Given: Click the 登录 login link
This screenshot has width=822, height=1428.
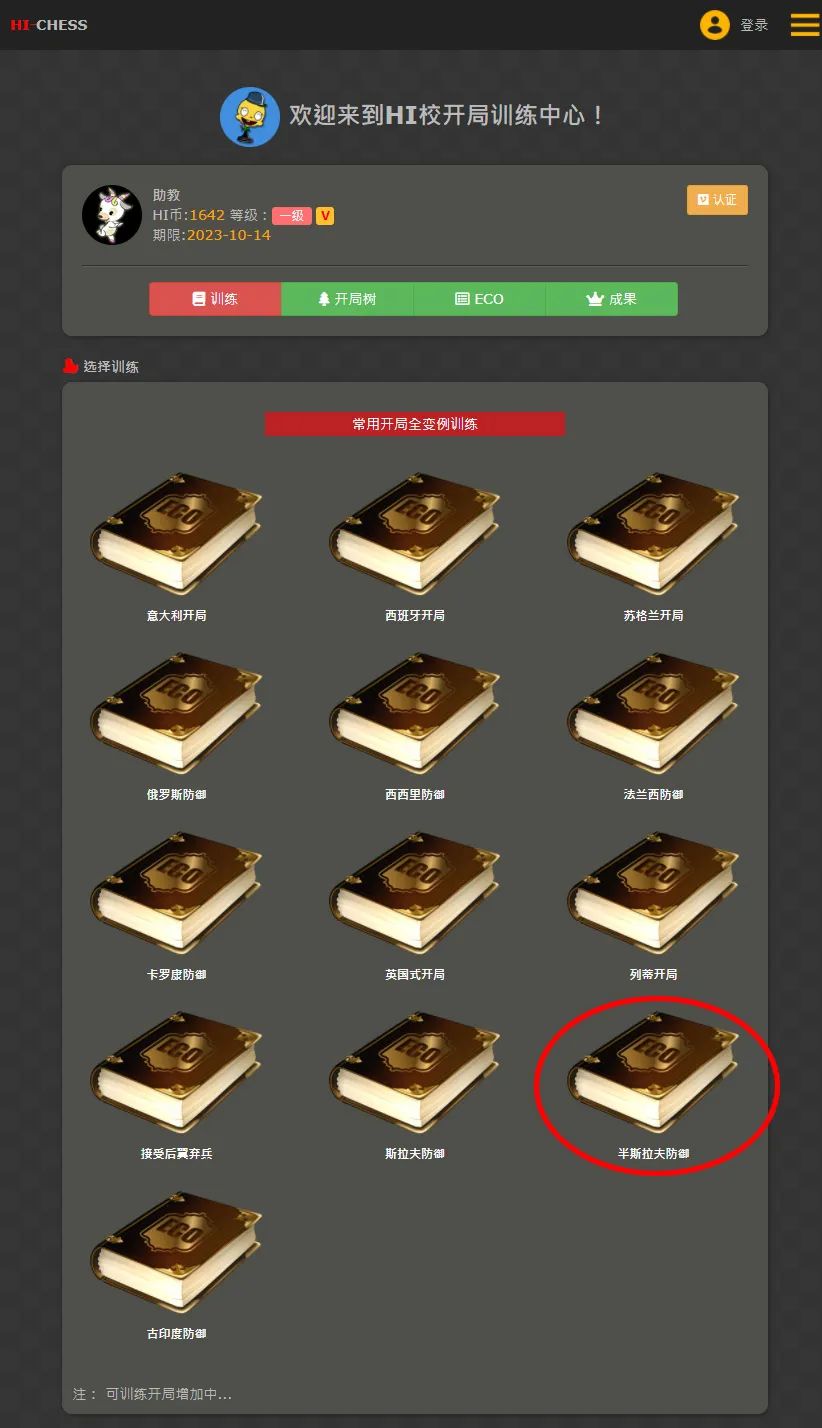Looking at the screenshot, I should [754, 25].
